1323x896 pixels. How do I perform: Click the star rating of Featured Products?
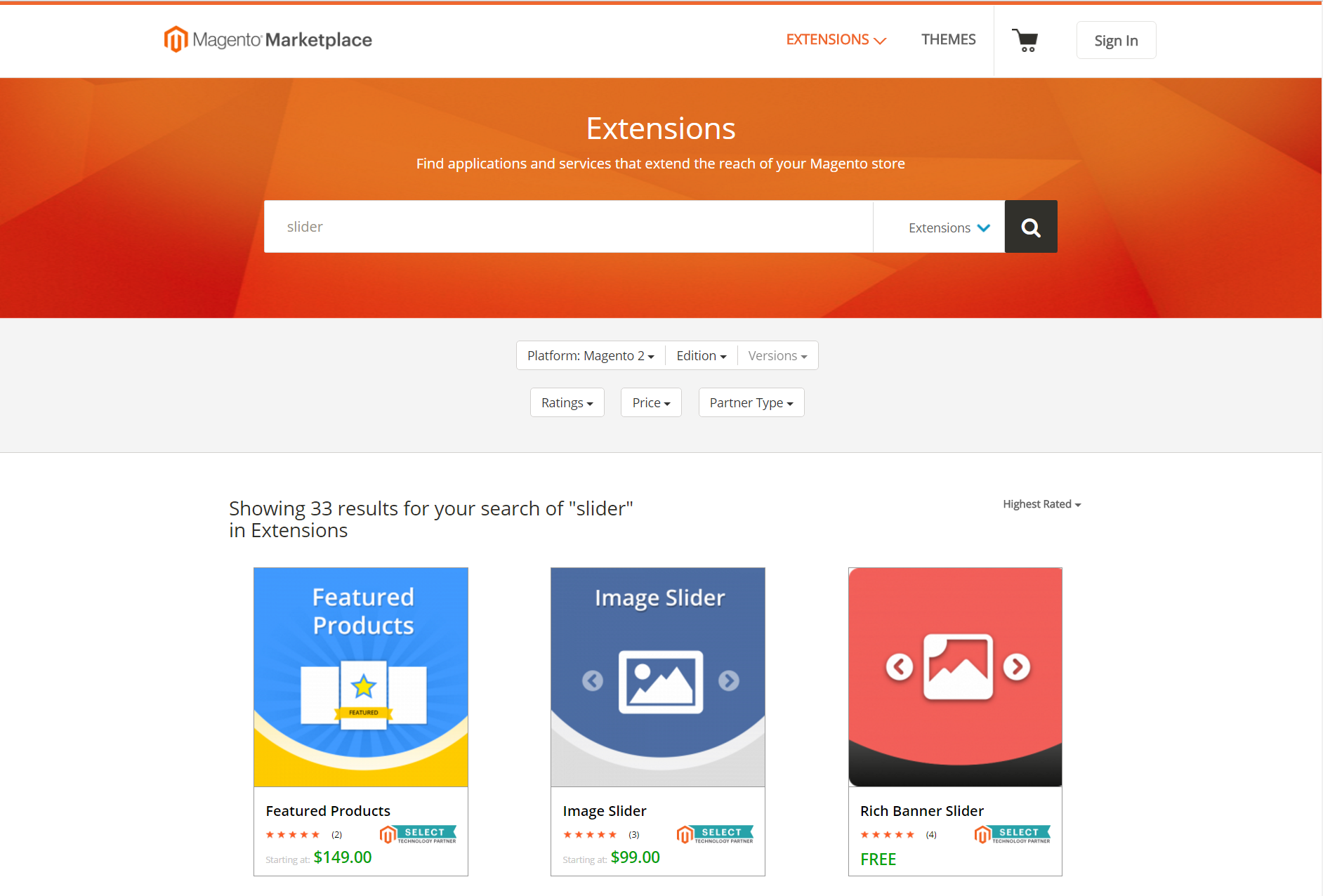(293, 835)
